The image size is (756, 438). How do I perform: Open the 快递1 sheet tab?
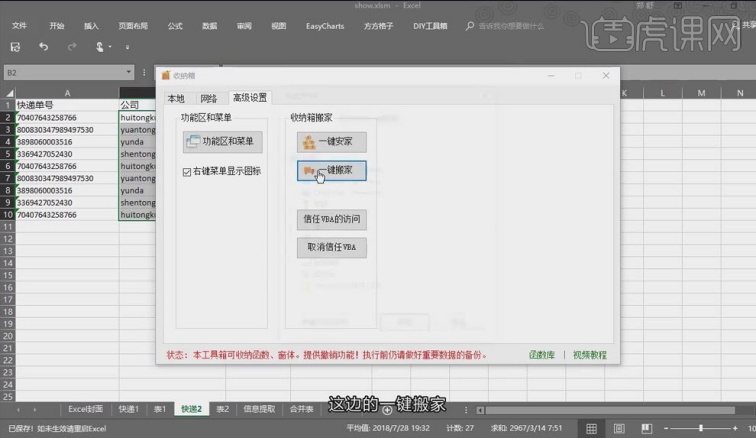(129, 409)
